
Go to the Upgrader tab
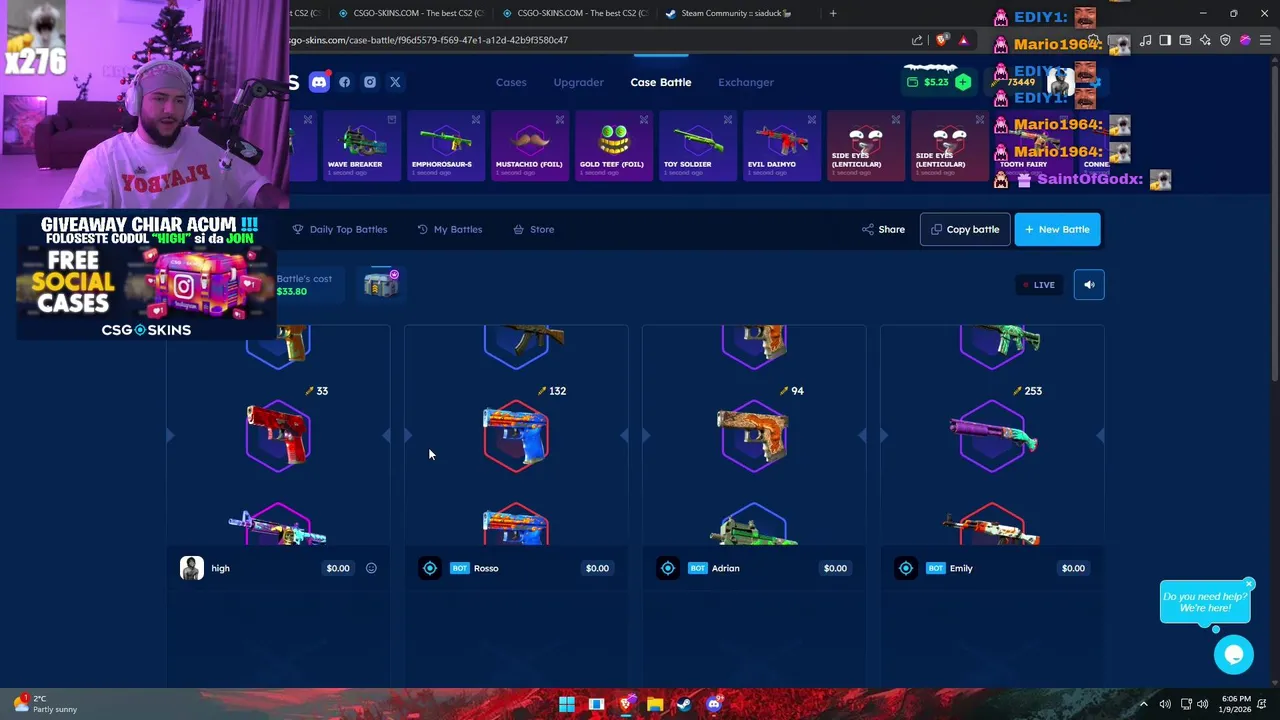(579, 82)
